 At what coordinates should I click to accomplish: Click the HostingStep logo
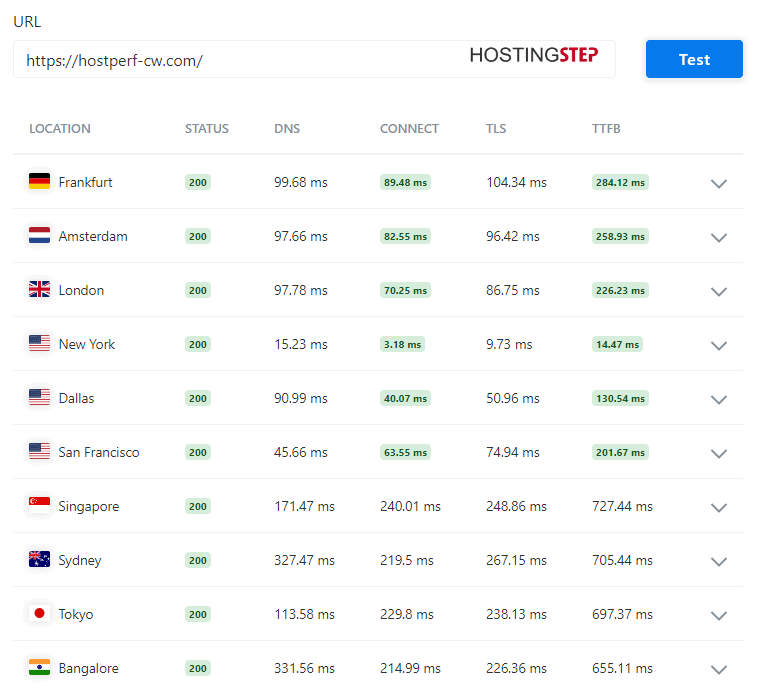[x=534, y=55]
